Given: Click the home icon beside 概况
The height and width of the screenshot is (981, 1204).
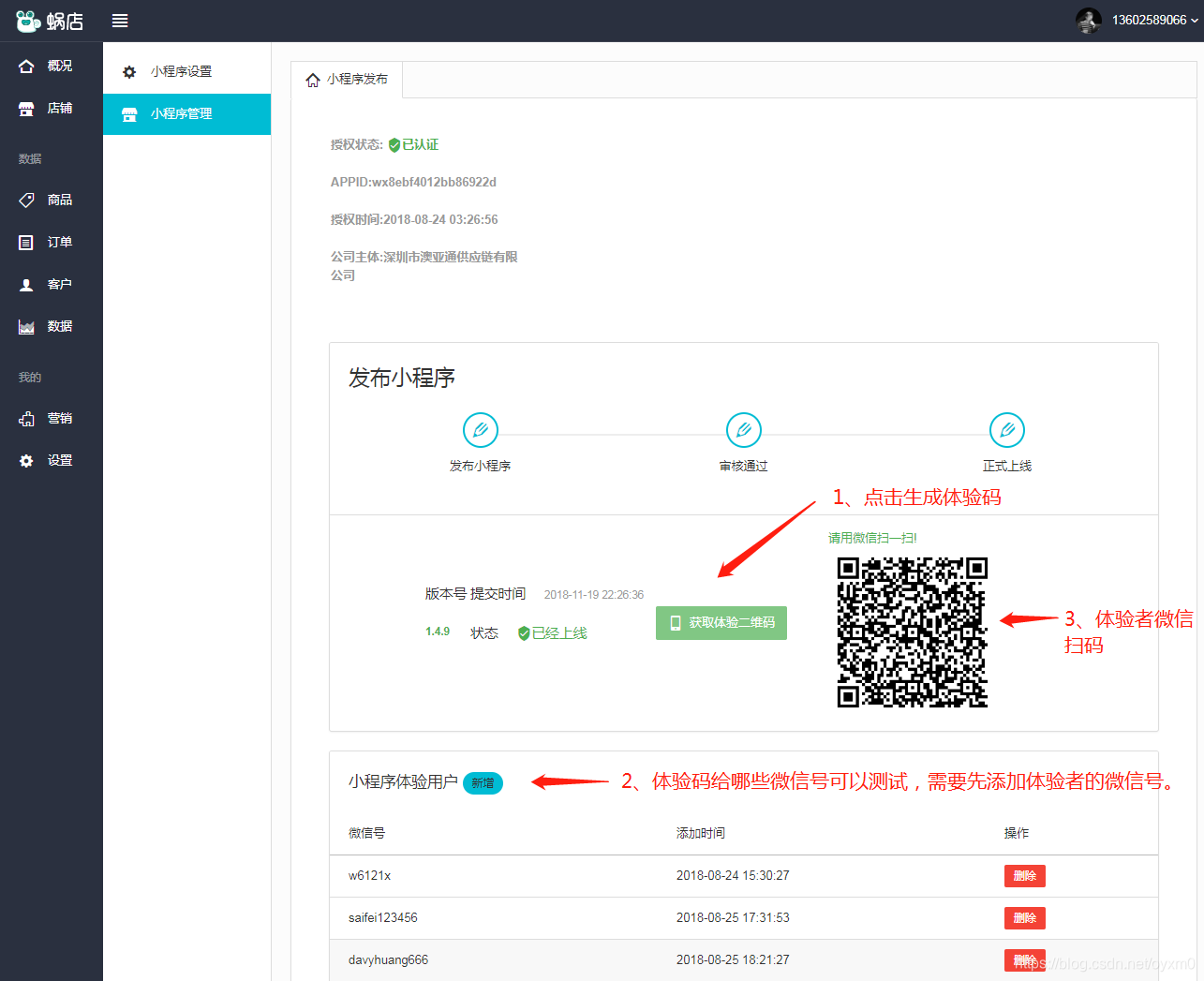Looking at the screenshot, I should (x=26, y=66).
